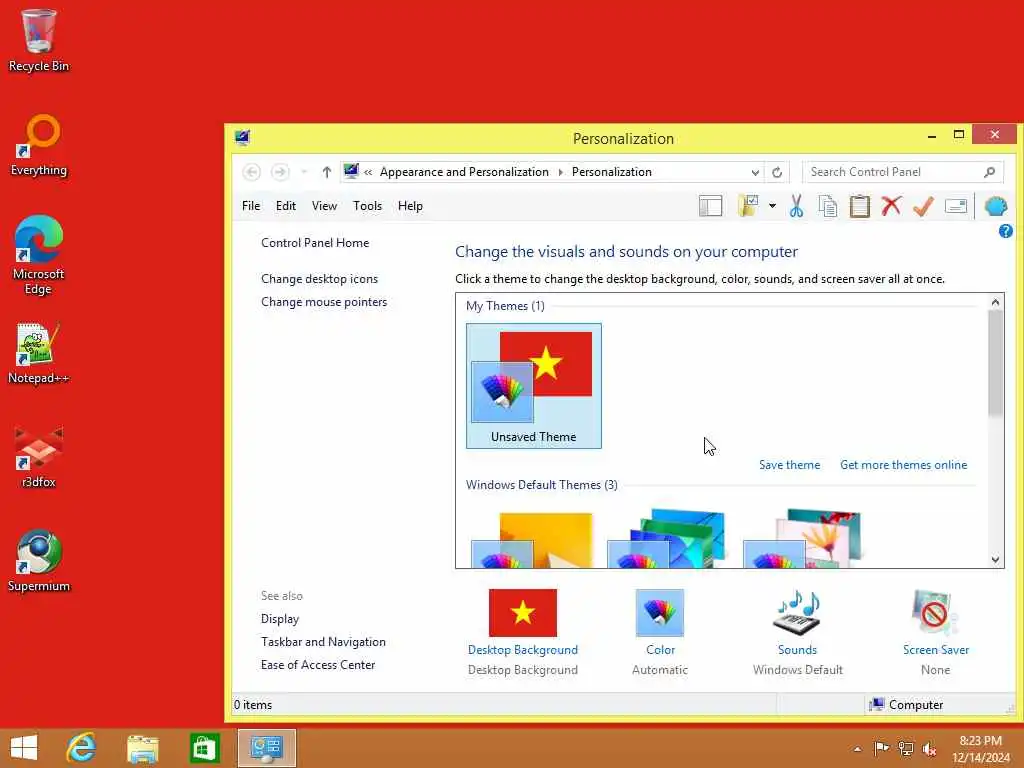The width and height of the screenshot is (1024, 768).
Task: Open Ease of Access Center link
Action: tap(318, 665)
